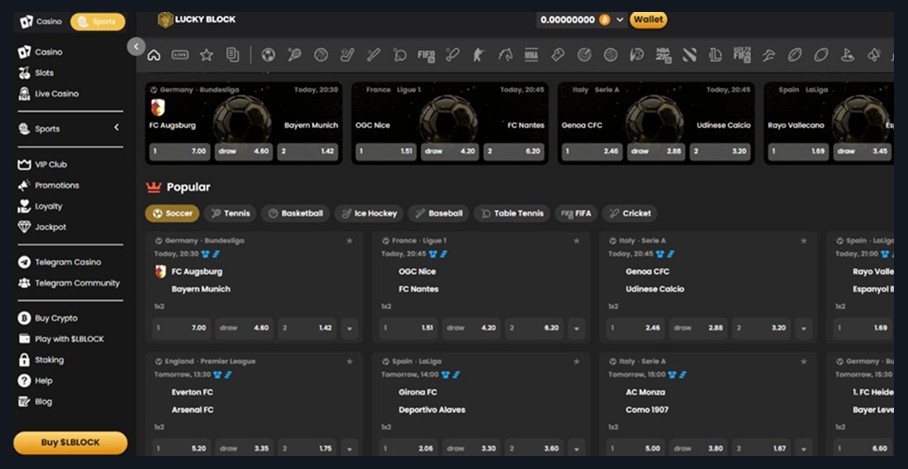Open the bet slip document icon

232,55
